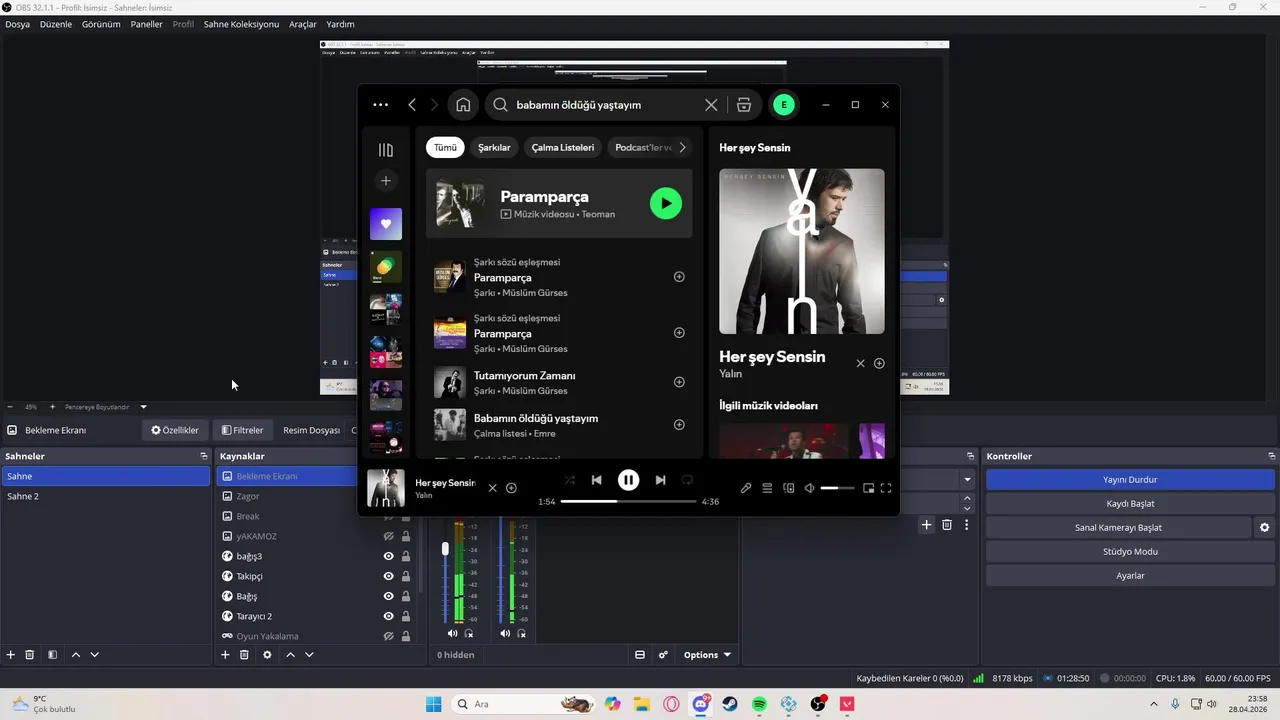Open the Sahne Koleksiyonu menu
Image resolution: width=1280 pixels, height=720 pixels.
241,24
